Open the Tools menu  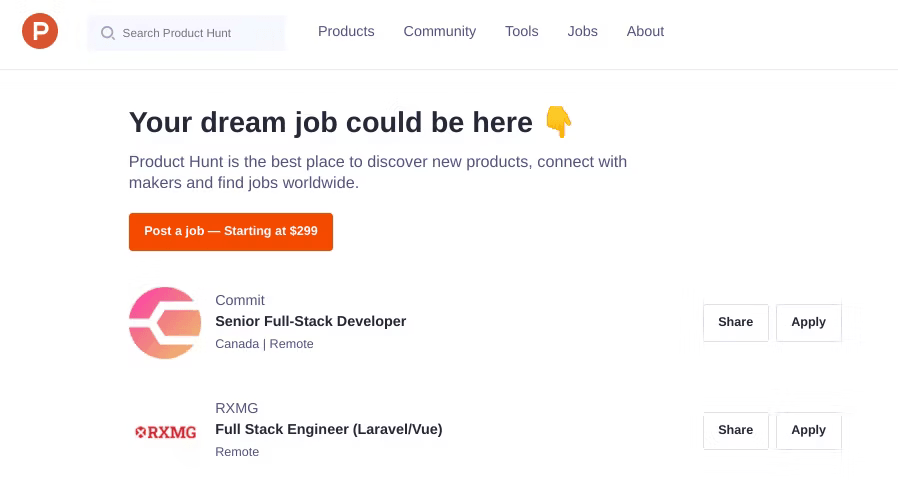pyautogui.click(x=521, y=31)
